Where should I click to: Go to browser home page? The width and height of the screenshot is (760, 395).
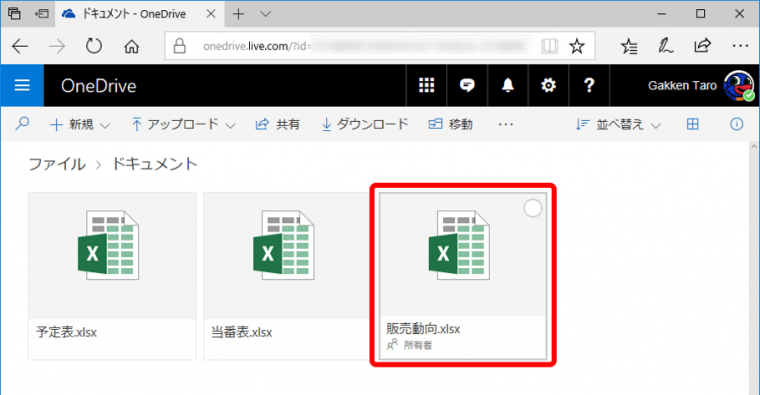(131, 47)
